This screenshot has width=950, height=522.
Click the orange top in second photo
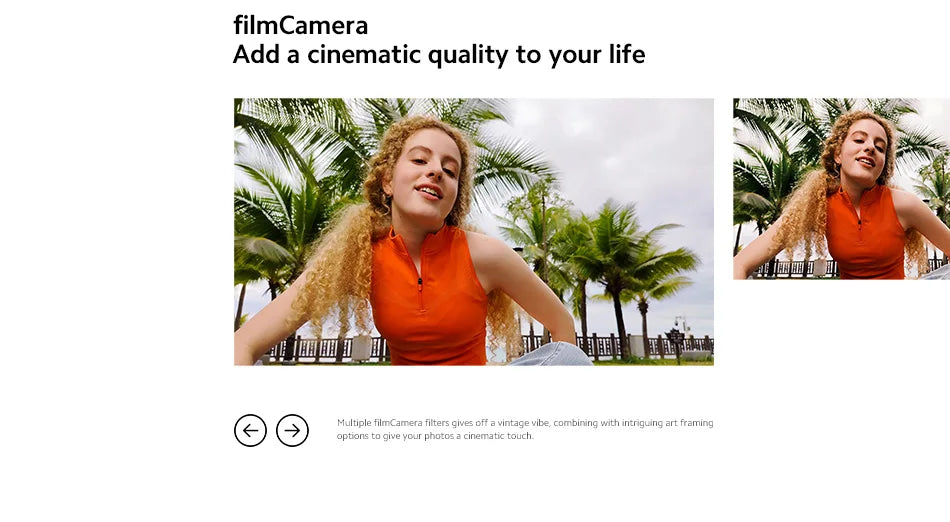tap(866, 234)
